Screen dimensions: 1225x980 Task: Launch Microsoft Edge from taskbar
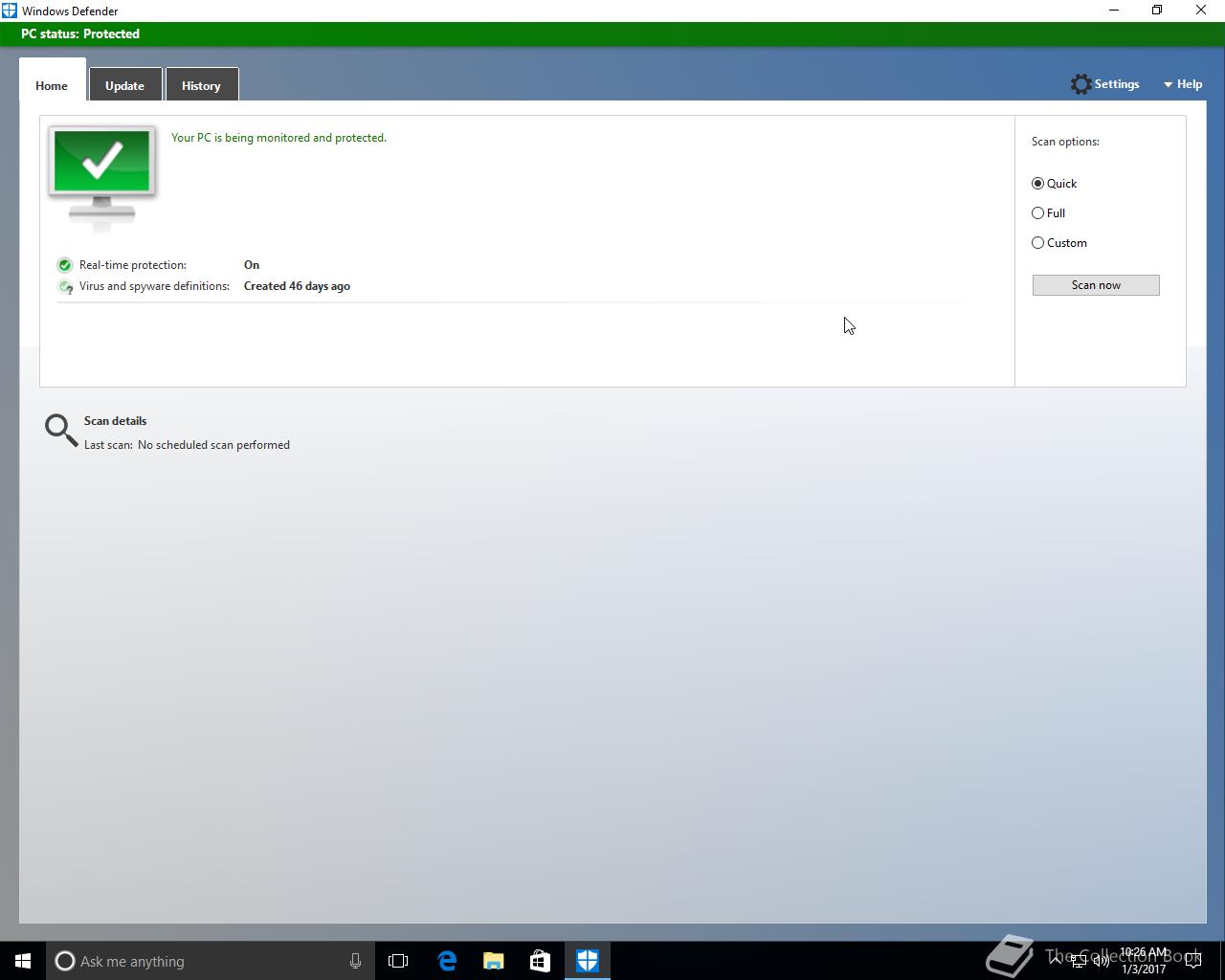447,961
